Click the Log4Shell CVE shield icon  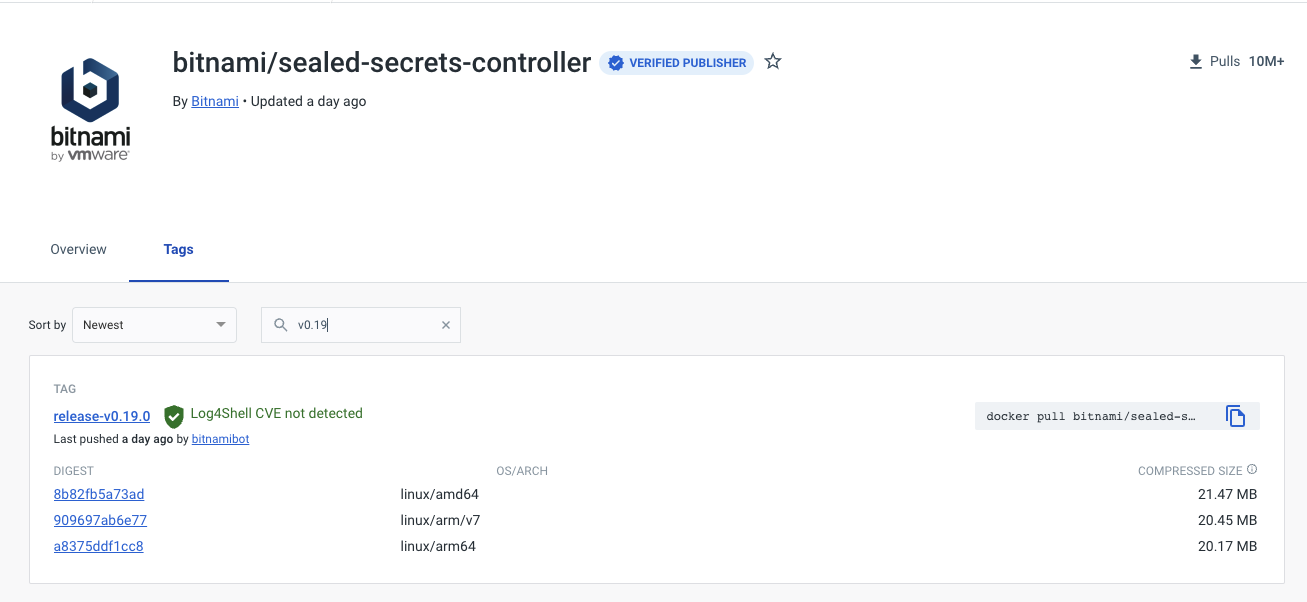click(173, 416)
